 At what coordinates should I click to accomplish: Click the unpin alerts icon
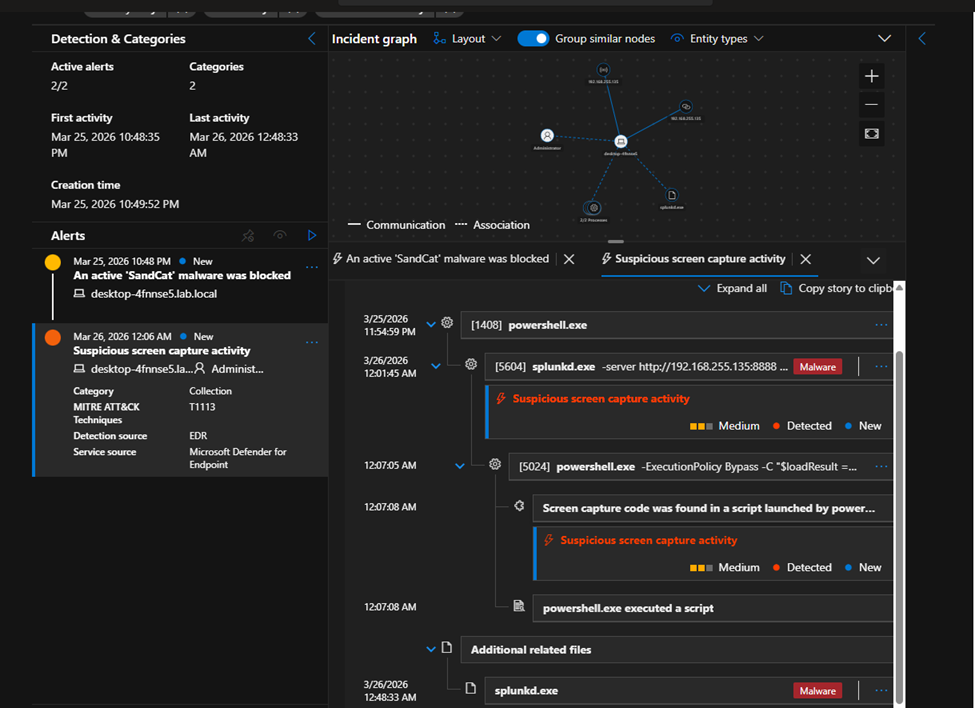click(x=248, y=236)
